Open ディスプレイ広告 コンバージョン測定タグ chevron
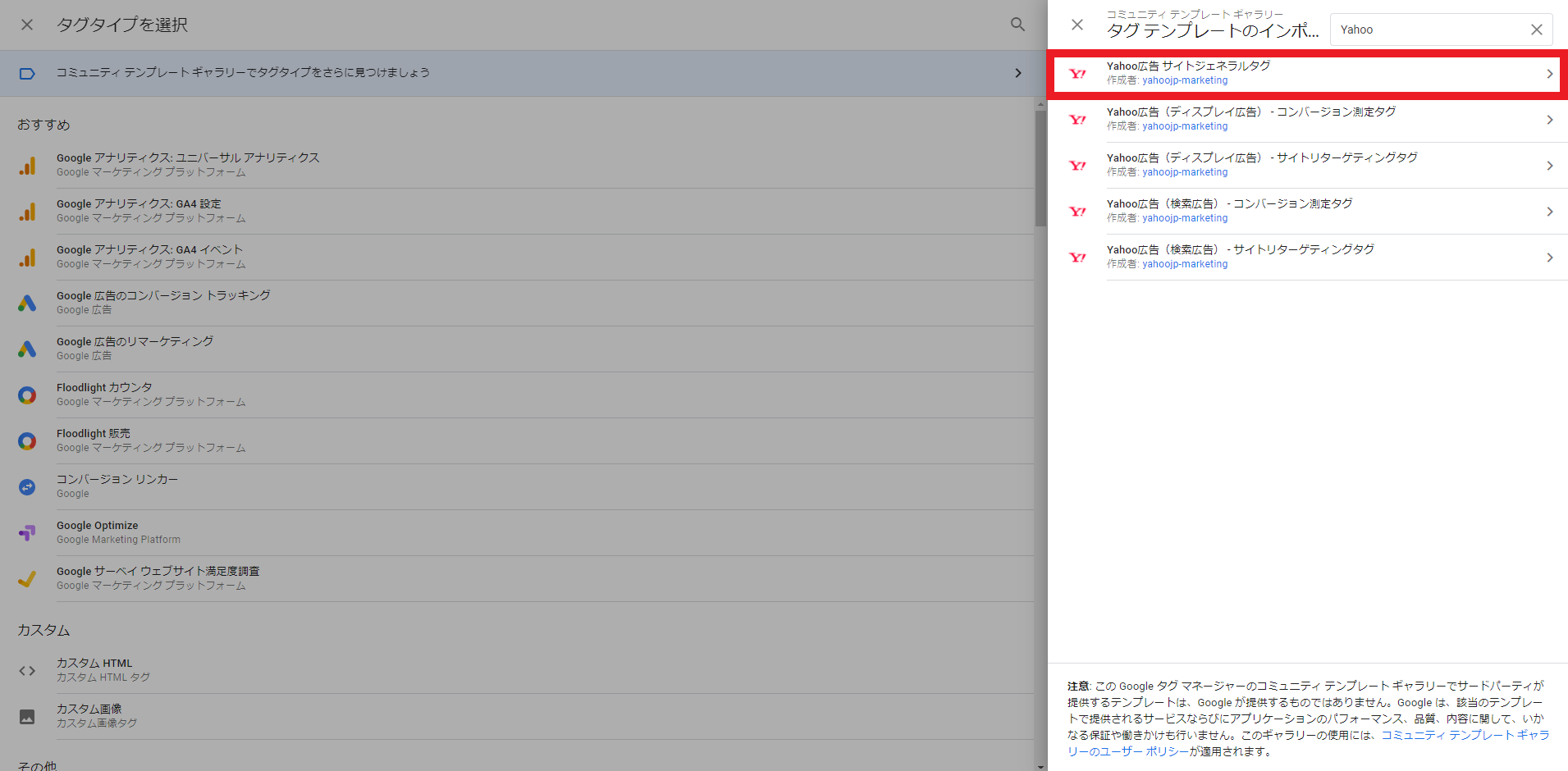The image size is (1568, 771). (1550, 120)
